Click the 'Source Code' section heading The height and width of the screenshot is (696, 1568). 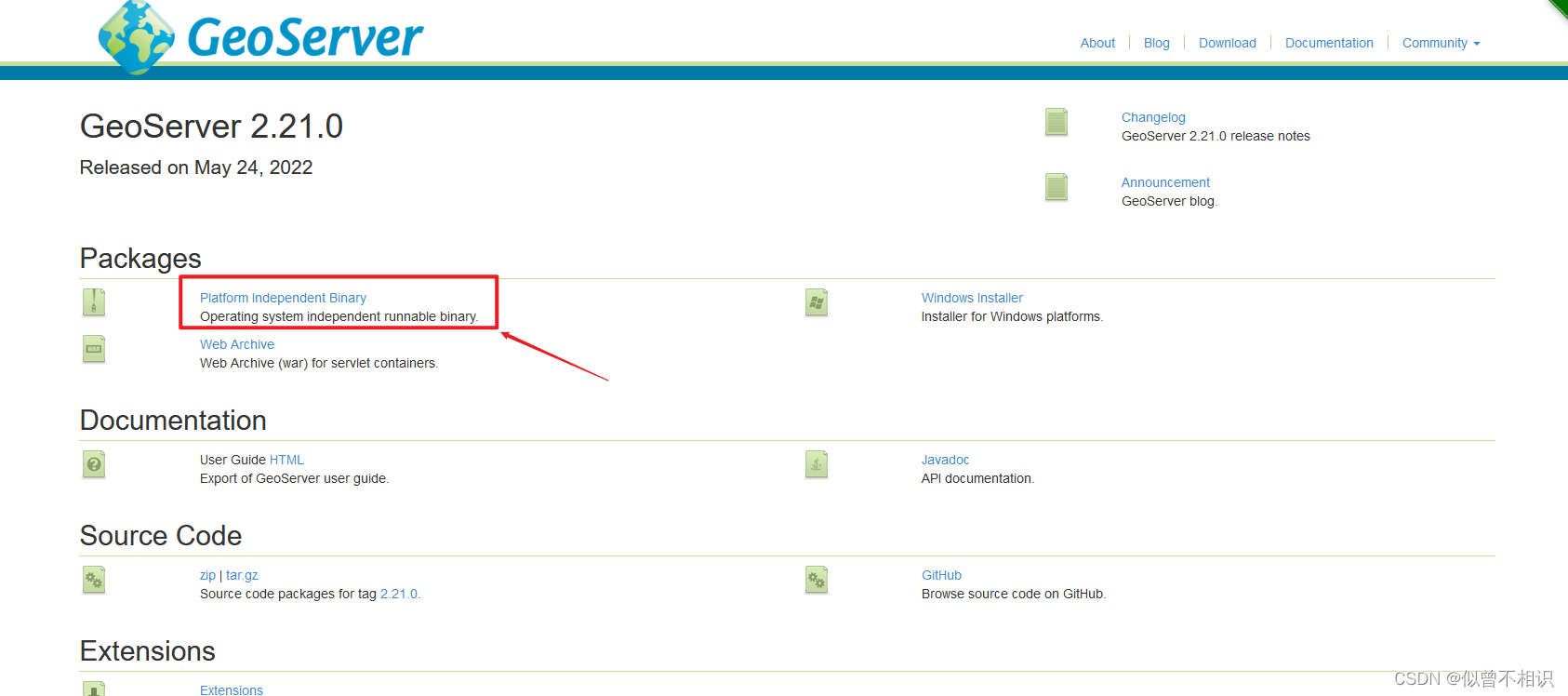pos(161,535)
